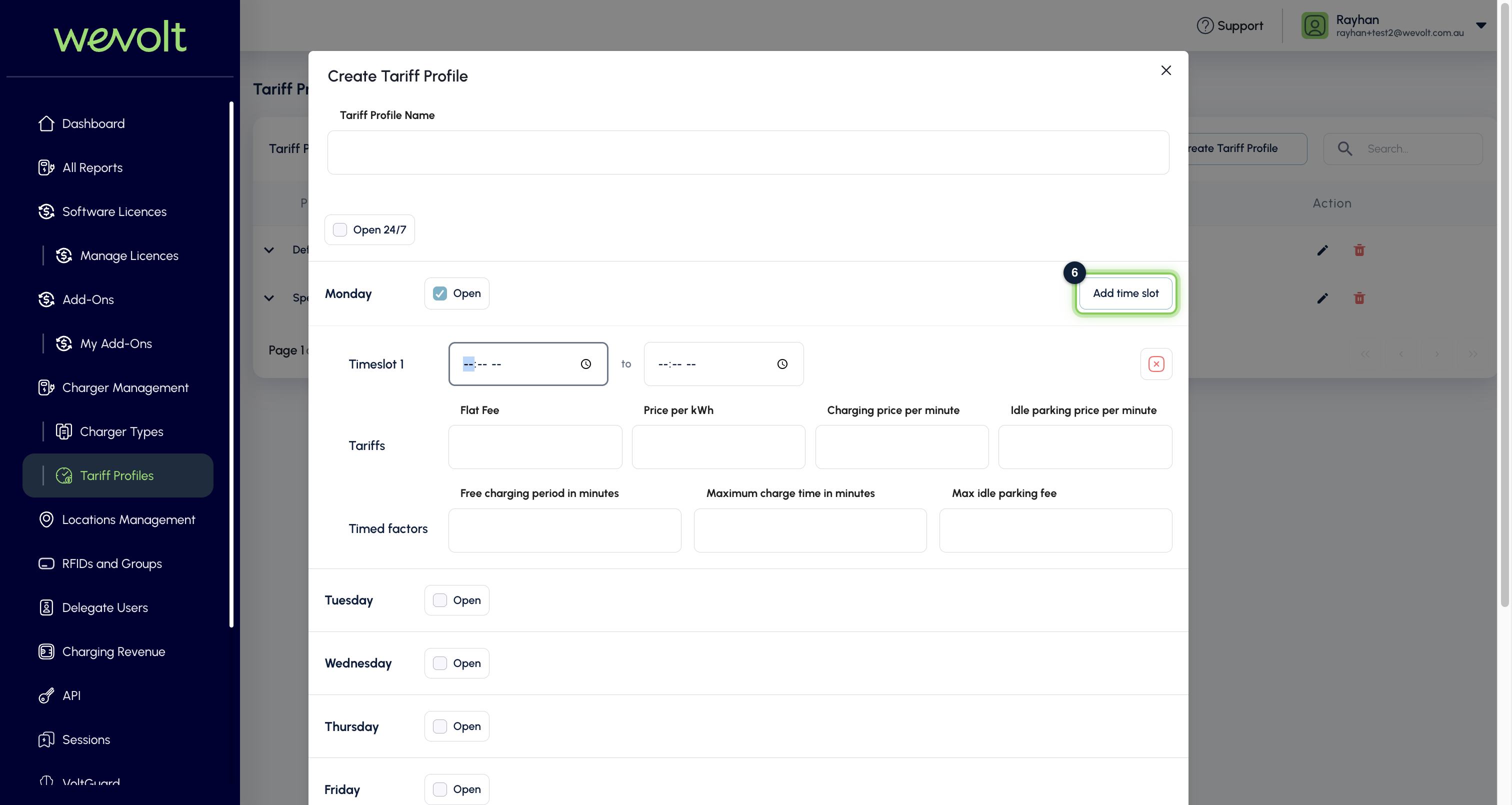Click the Idle parking price per minute input
The image size is (1512, 805).
[1085, 447]
